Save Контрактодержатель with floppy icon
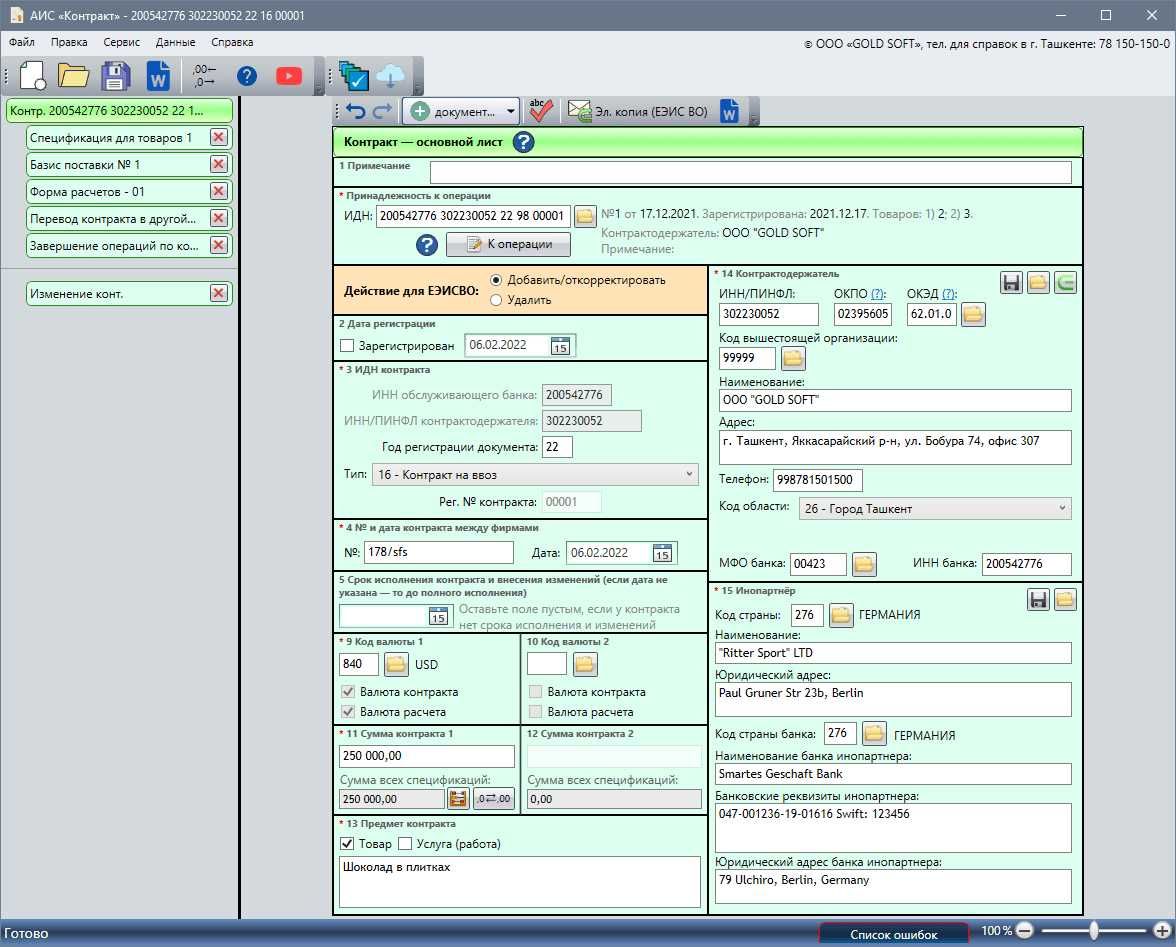The image size is (1176, 947). point(1011,283)
